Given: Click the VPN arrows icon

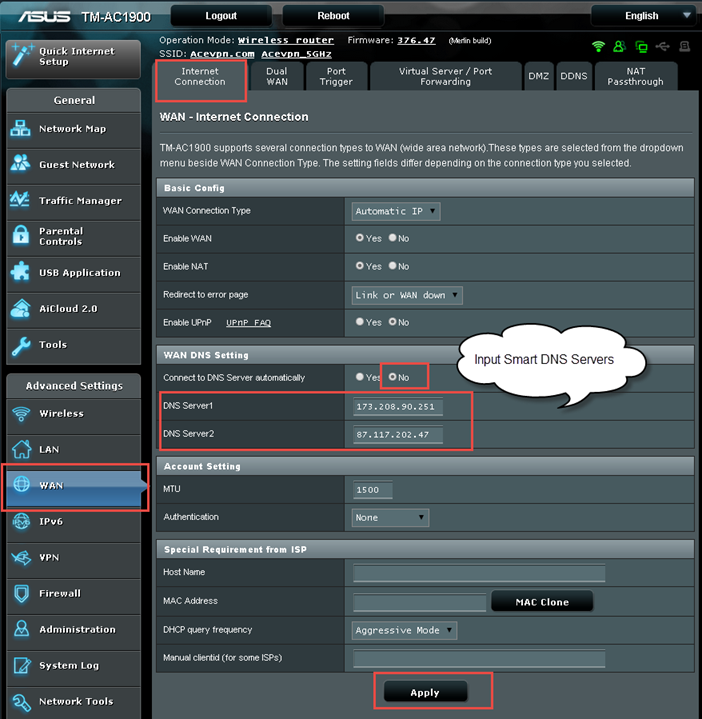Looking at the screenshot, I should 21,558.
